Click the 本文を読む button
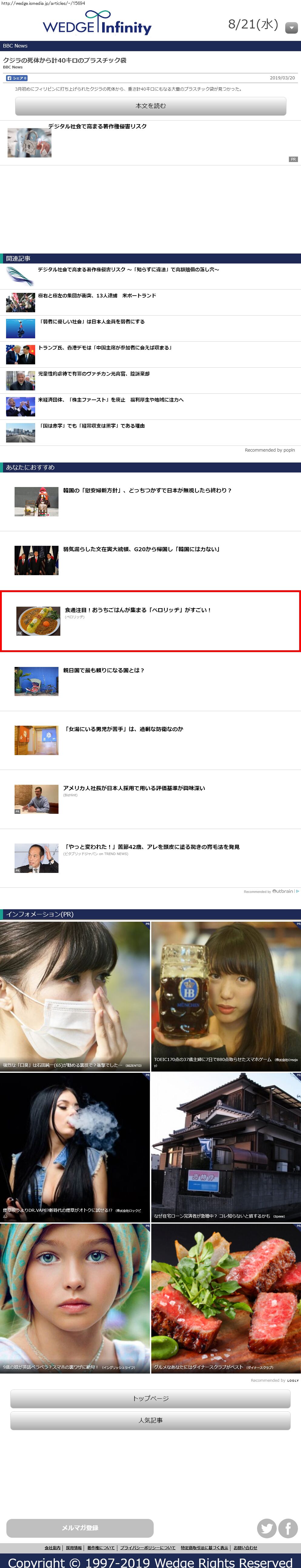Image resolution: width=301 pixels, height=1568 pixels. [x=150, y=106]
